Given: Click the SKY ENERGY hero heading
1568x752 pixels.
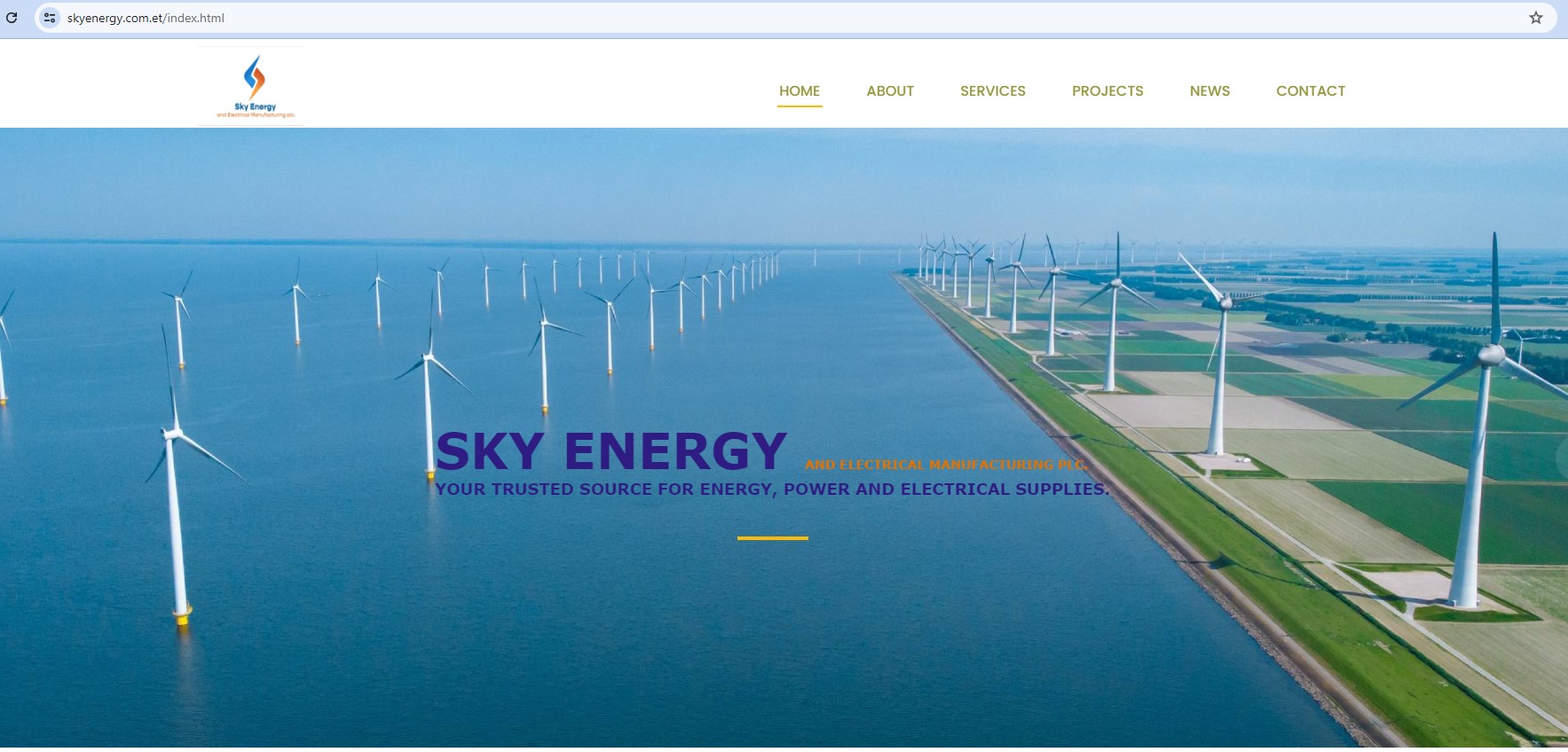Looking at the screenshot, I should tap(611, 450).
